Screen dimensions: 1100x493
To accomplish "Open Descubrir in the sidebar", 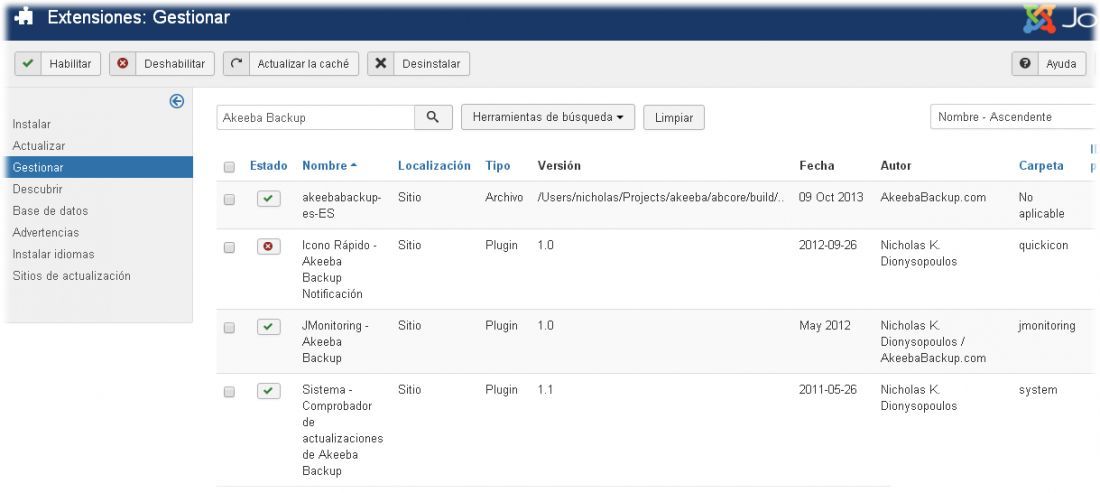I will (x=37, y=189).
